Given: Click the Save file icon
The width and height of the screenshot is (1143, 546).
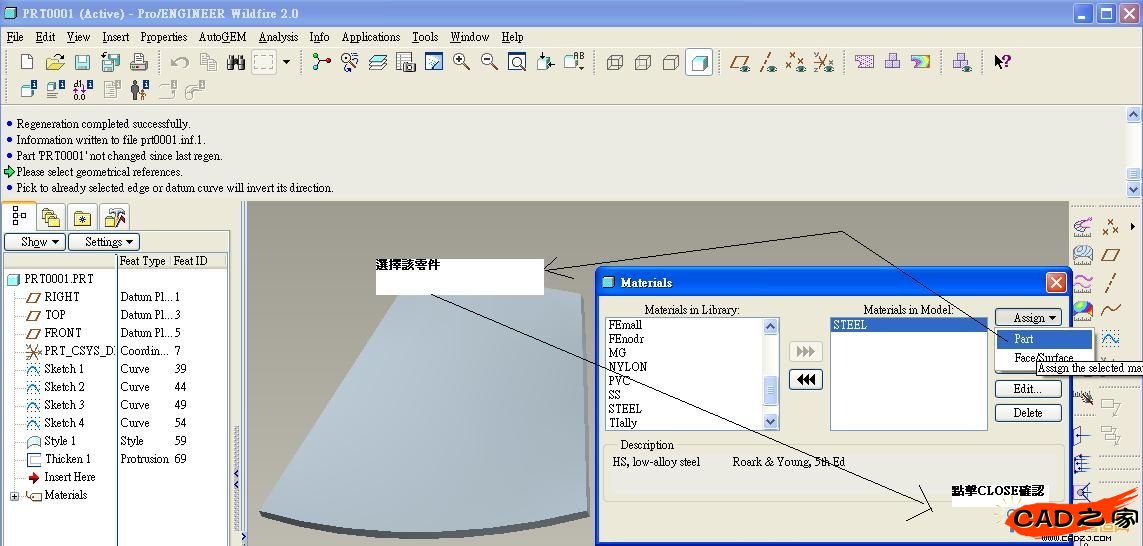Looking at the screenshot, I should coord(82,62).
